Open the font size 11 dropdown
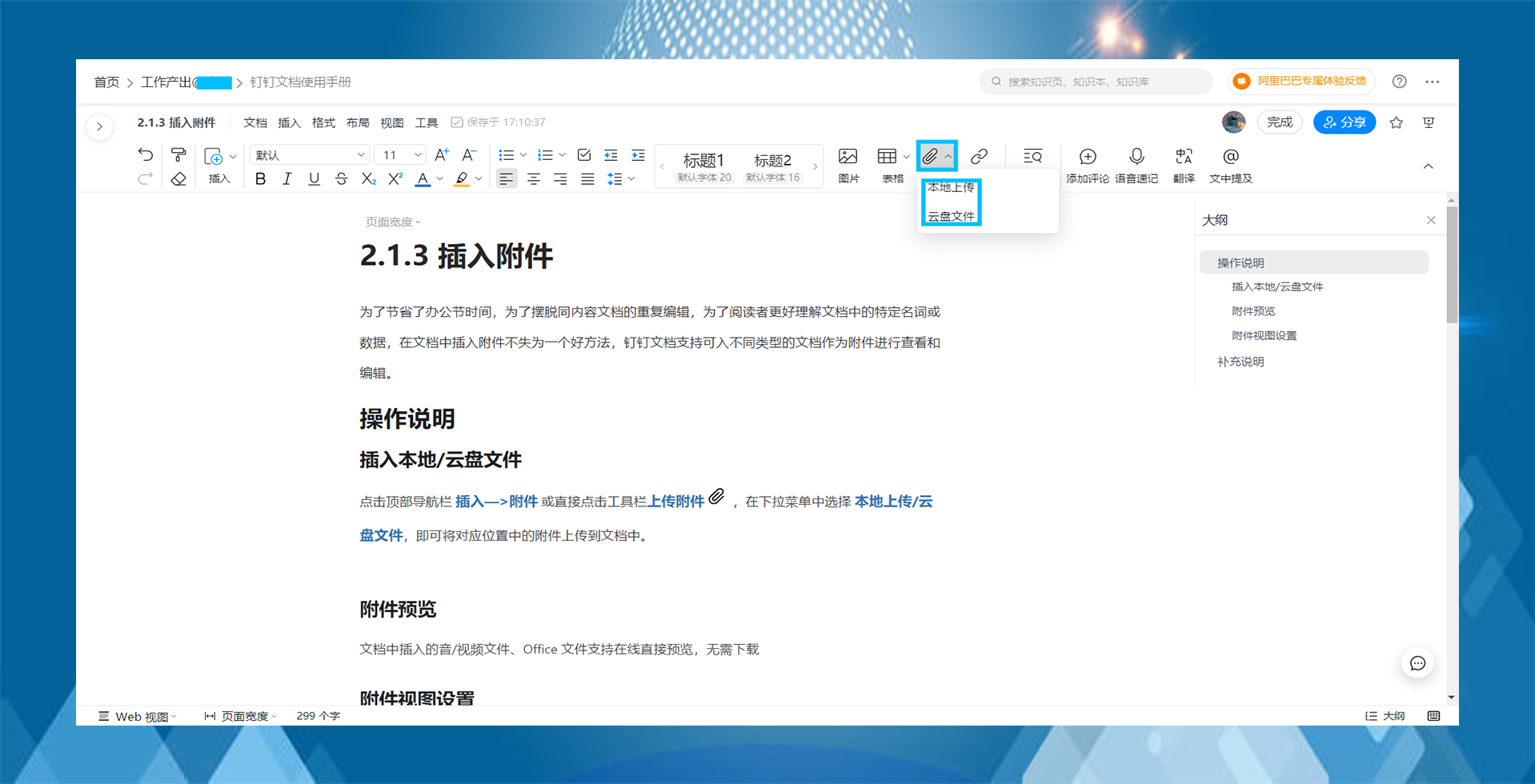Viewport: 1535px width, 784px height. (399, 154)
